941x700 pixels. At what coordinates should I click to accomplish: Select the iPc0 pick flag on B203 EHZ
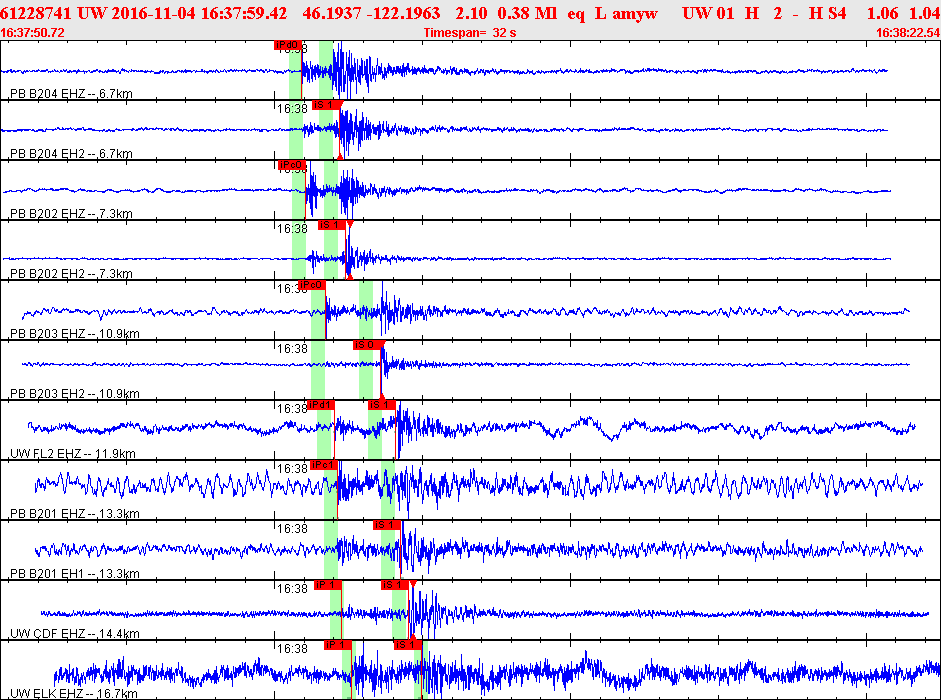311,285
